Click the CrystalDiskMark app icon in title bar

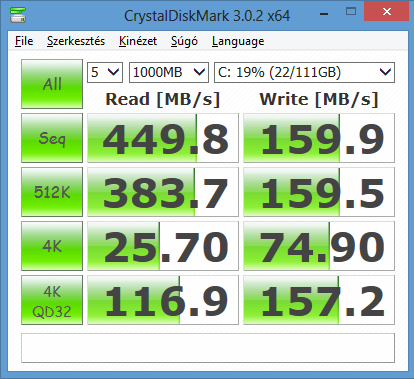coord(18,15)
